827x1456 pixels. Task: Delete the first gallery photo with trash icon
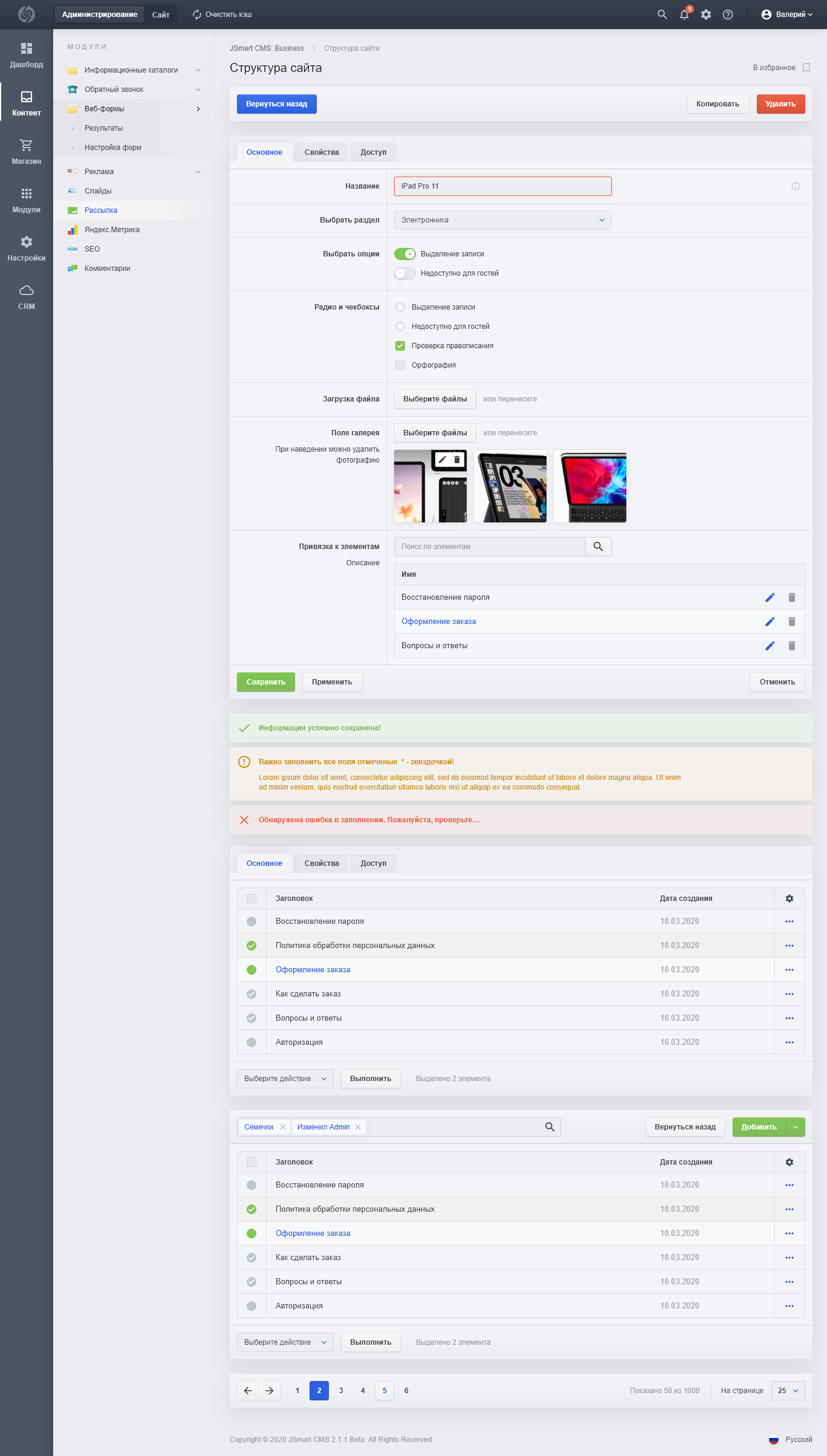[457, 460]
